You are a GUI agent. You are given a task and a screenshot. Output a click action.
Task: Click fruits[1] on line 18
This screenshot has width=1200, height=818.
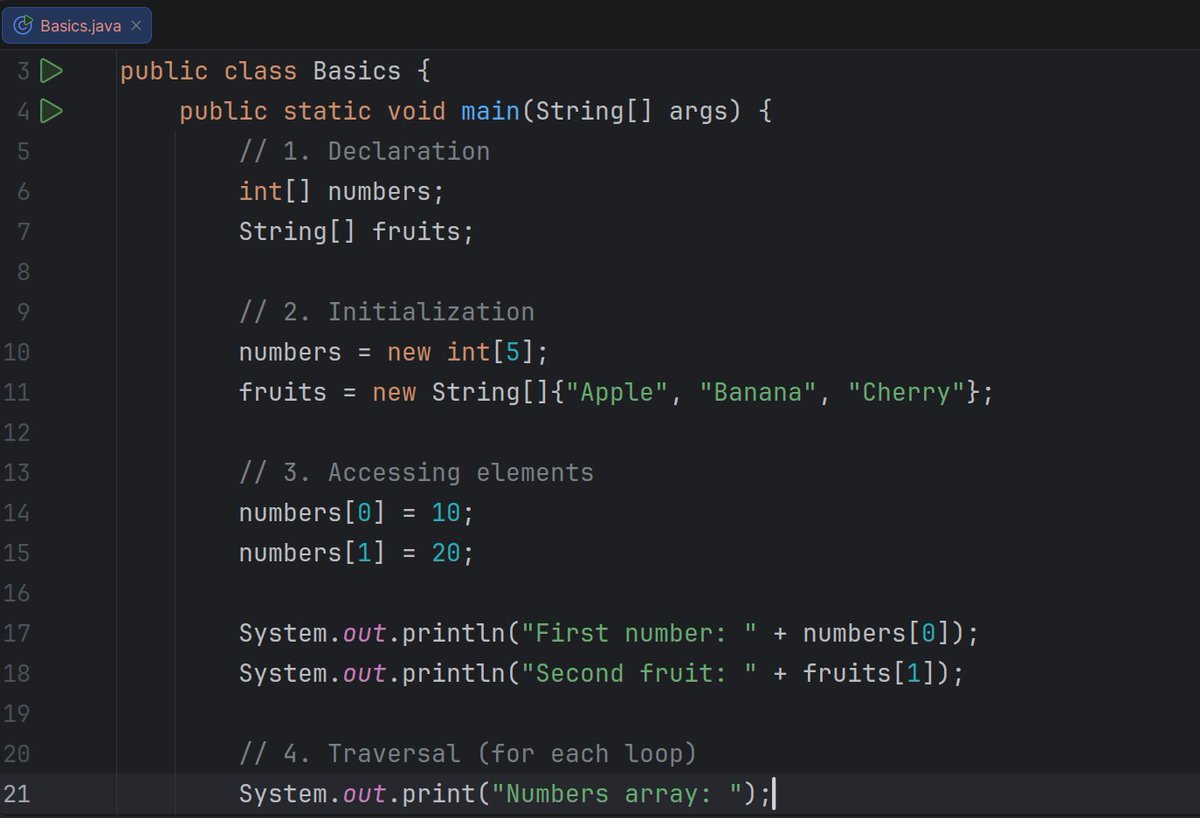(x=869, y=673)
